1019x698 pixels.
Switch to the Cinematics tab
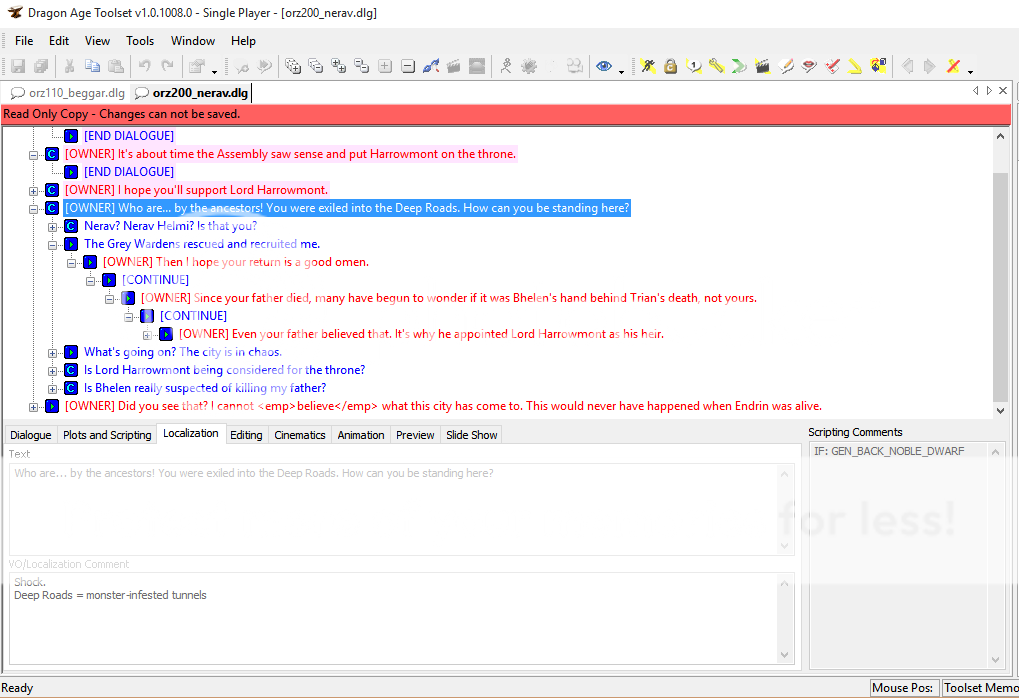[300, 435]
